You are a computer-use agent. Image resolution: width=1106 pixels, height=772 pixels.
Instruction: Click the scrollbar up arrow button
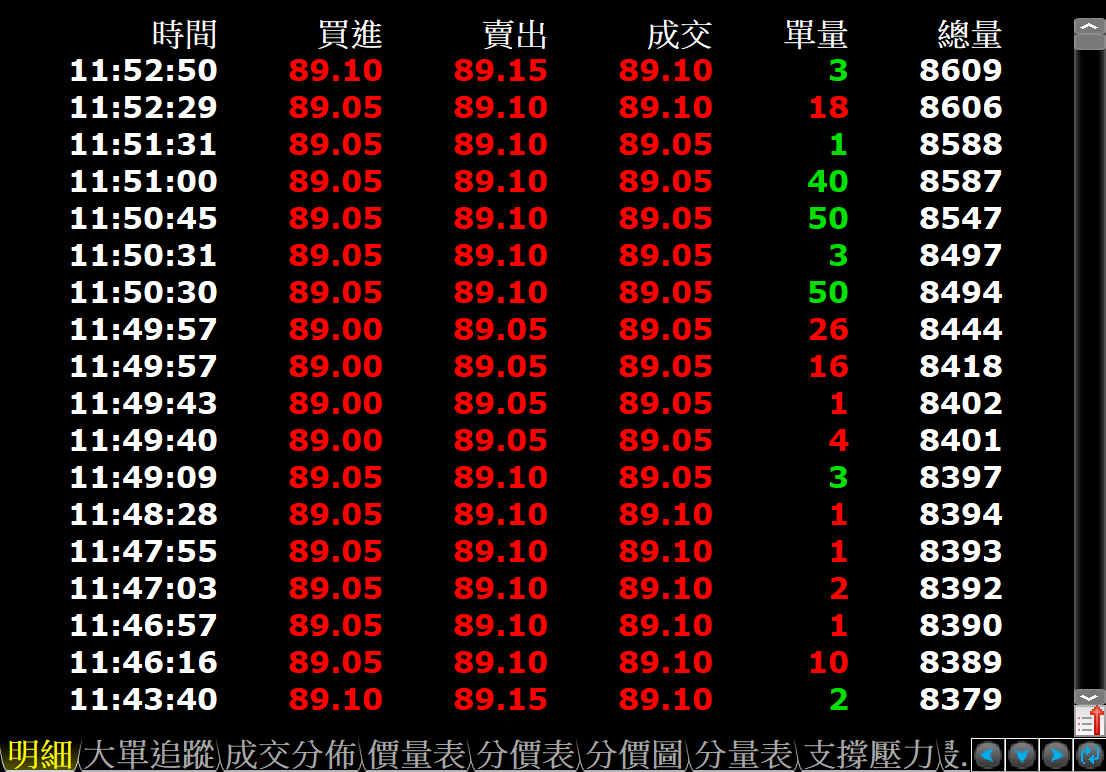pos(1090,27)
